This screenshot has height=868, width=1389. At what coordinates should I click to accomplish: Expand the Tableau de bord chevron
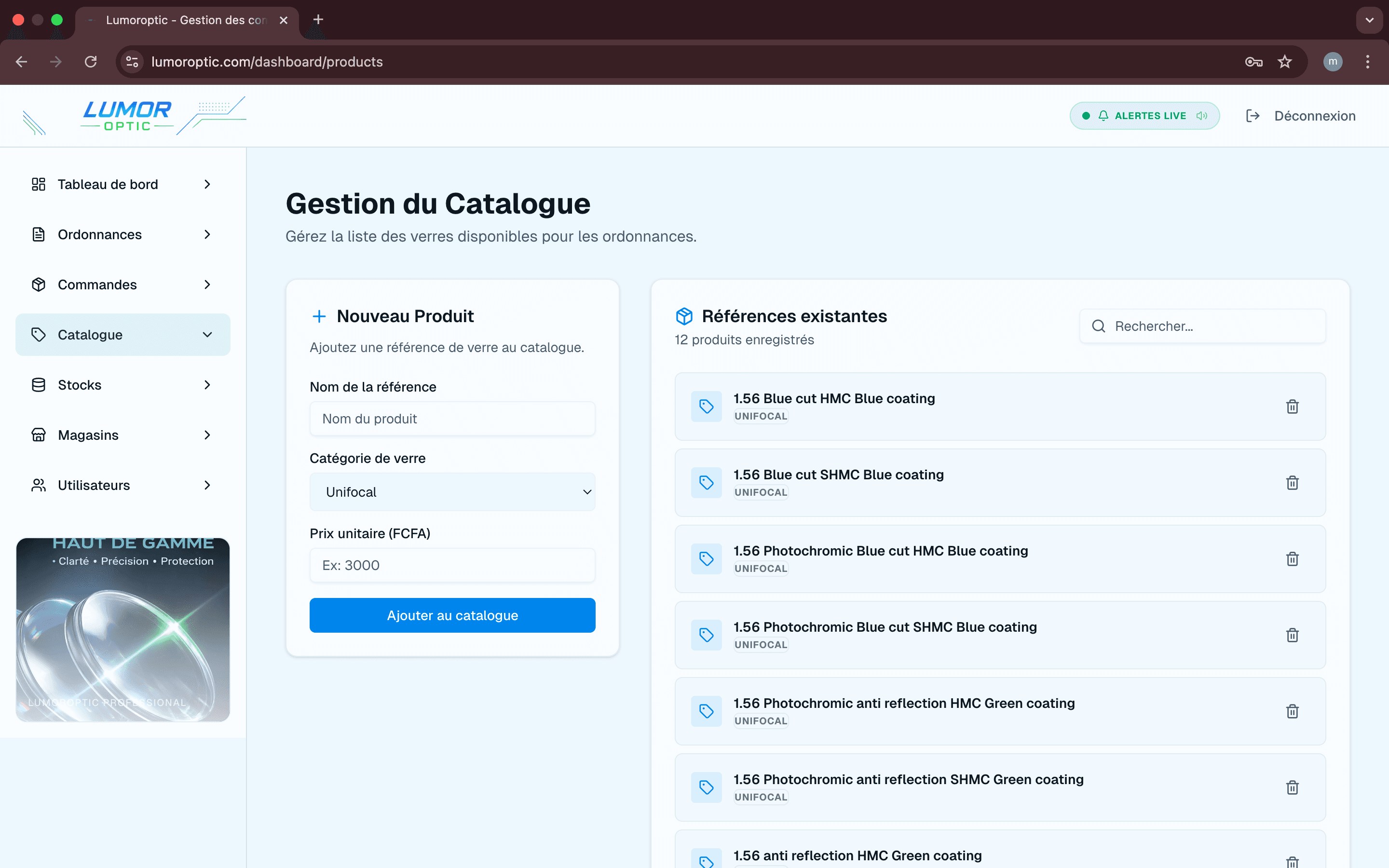(x=208, y=184)
